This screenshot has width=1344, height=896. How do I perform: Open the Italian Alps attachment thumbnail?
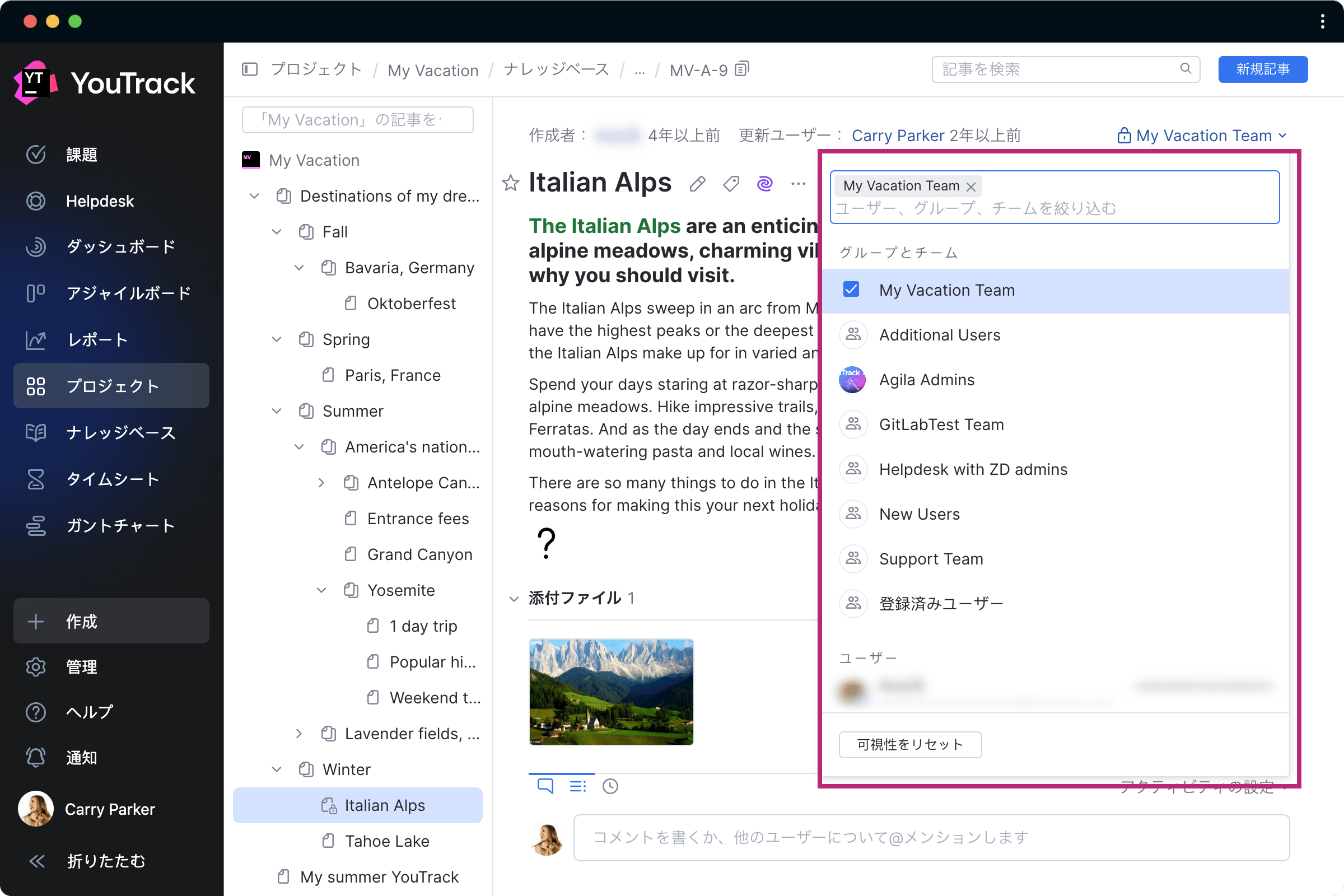click(611, 692)
